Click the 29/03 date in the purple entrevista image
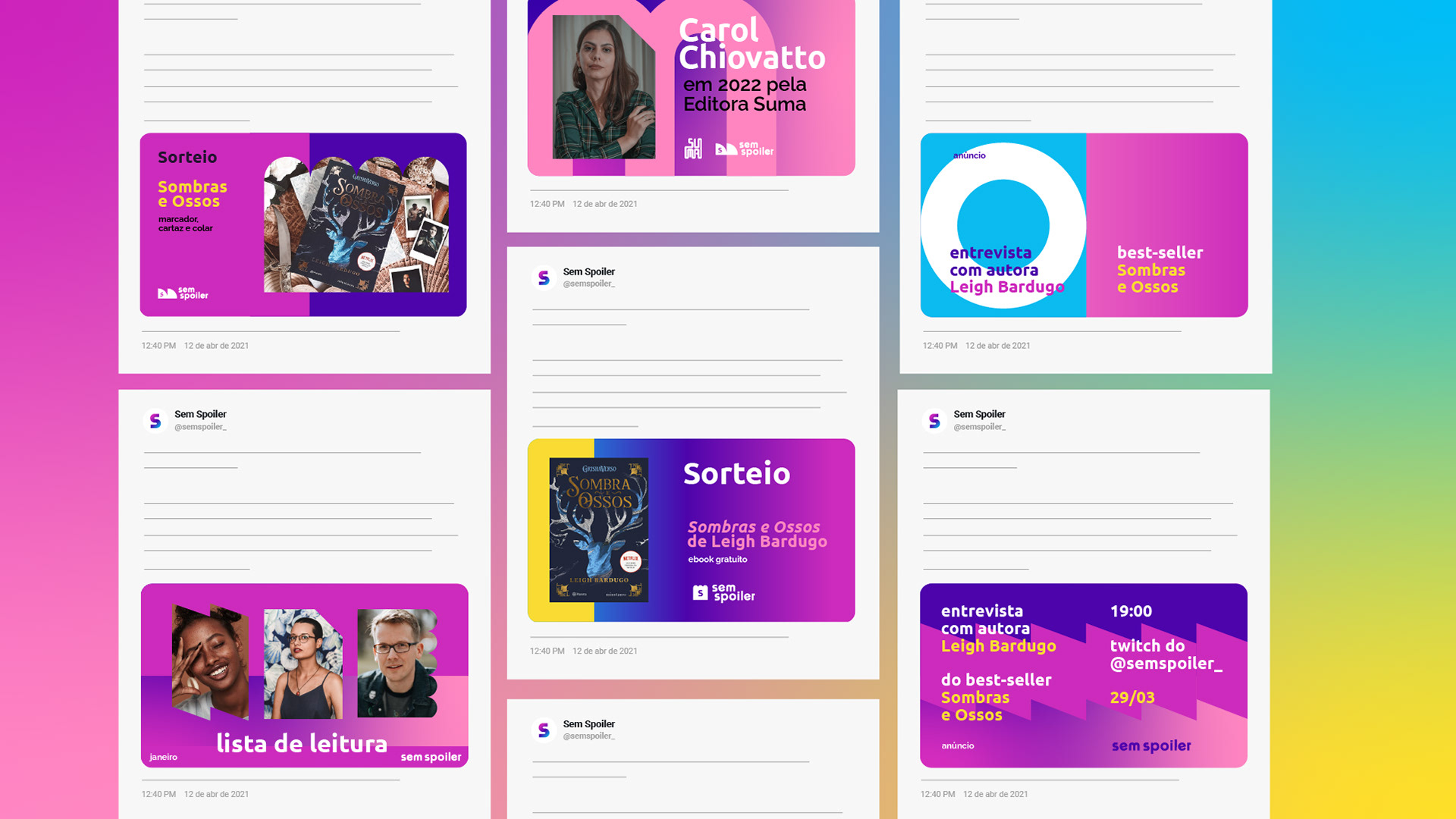The height and width of the screenshot is (819, 1456). tap(1132, 698)
